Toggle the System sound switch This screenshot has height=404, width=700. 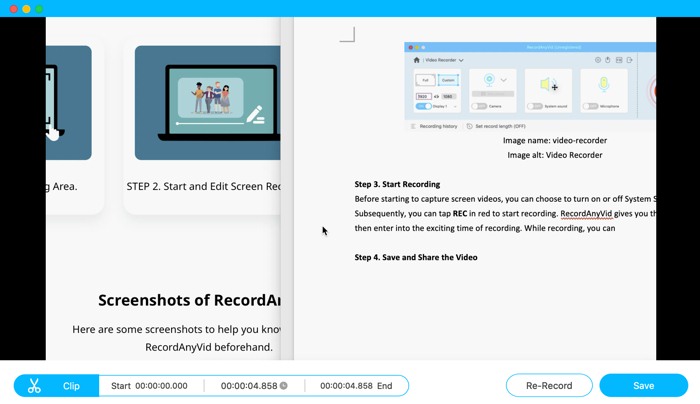534,106
